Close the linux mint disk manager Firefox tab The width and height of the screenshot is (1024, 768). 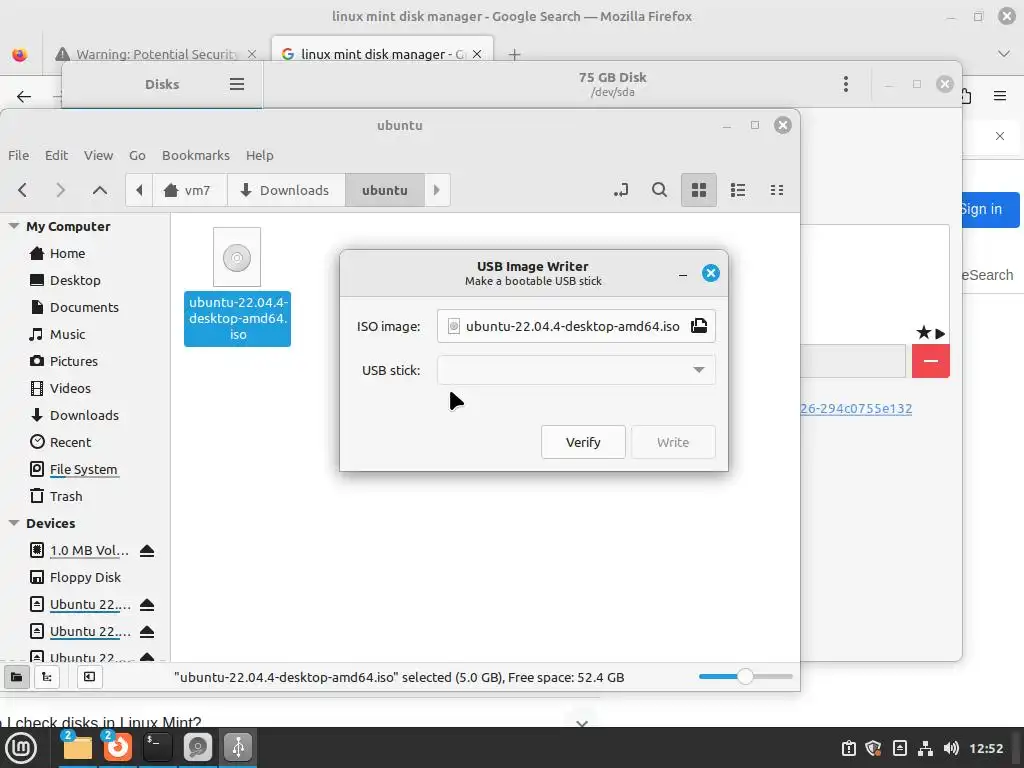point(477,54)
